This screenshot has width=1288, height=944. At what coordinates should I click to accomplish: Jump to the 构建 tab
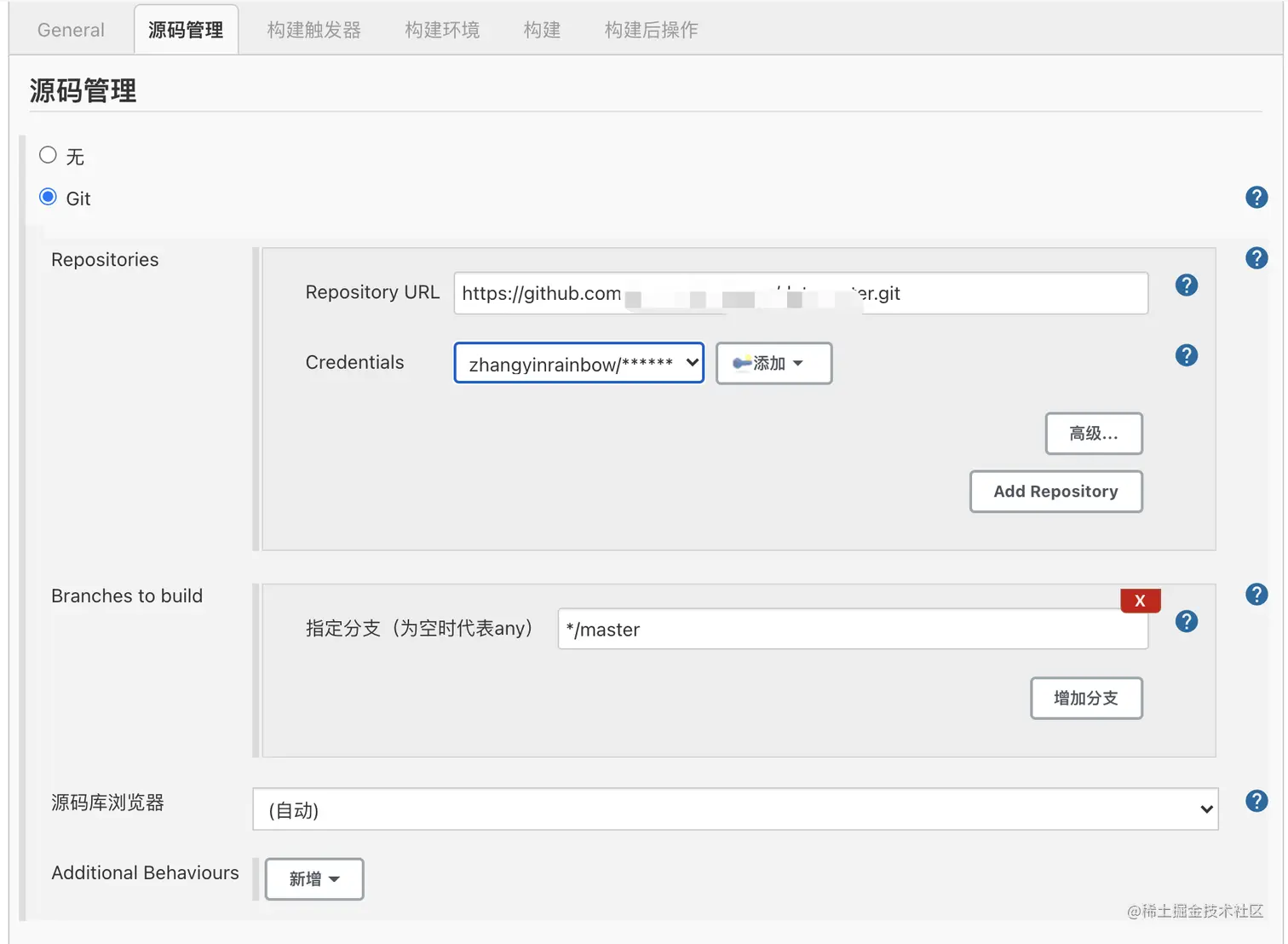(x=542, y=30)
